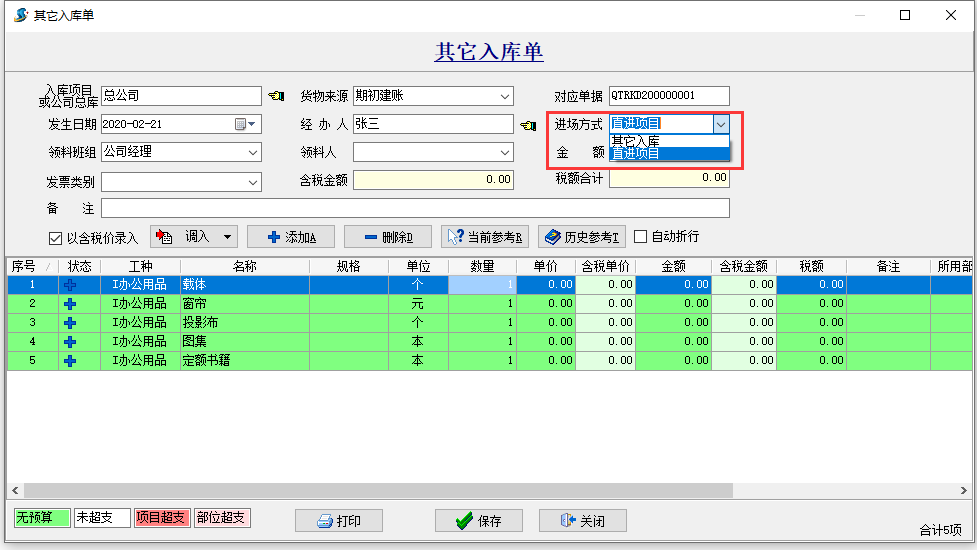Open the 调入 import split button
Image resolution: width=977 pixels, height=550 pixels.
[x=193, y=237]
